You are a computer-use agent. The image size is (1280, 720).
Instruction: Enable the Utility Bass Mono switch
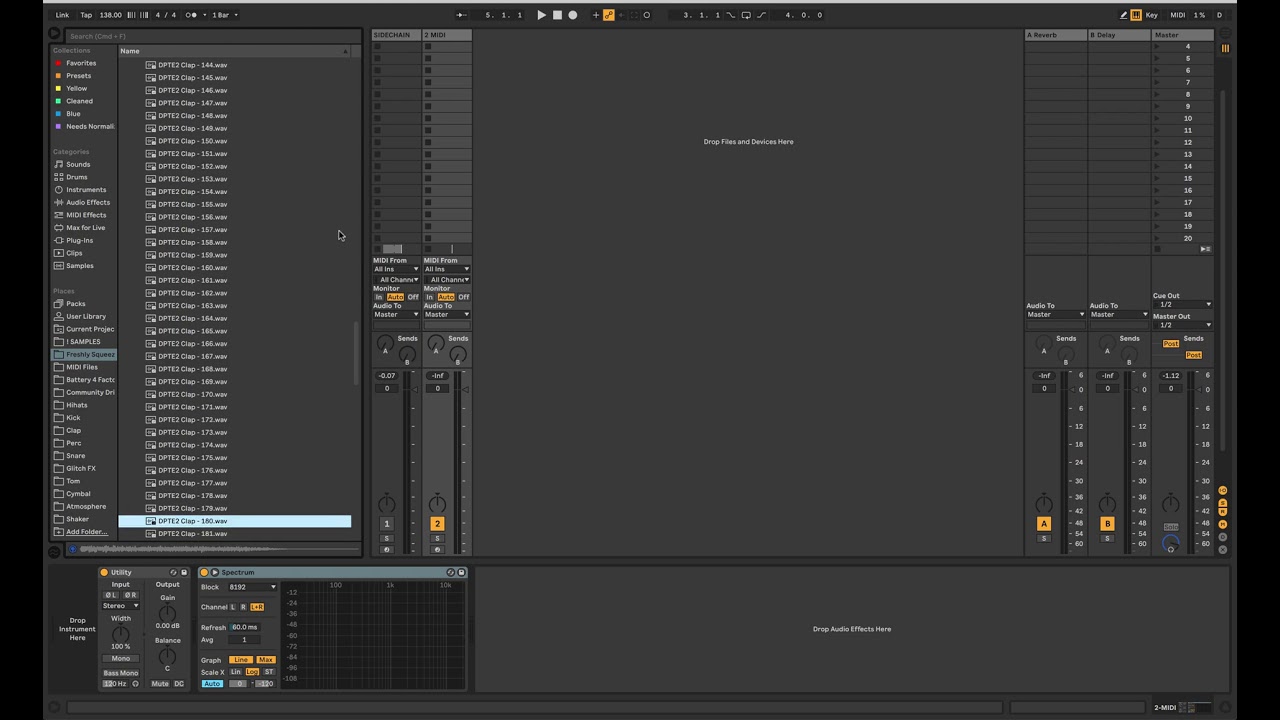coord(120,673)
